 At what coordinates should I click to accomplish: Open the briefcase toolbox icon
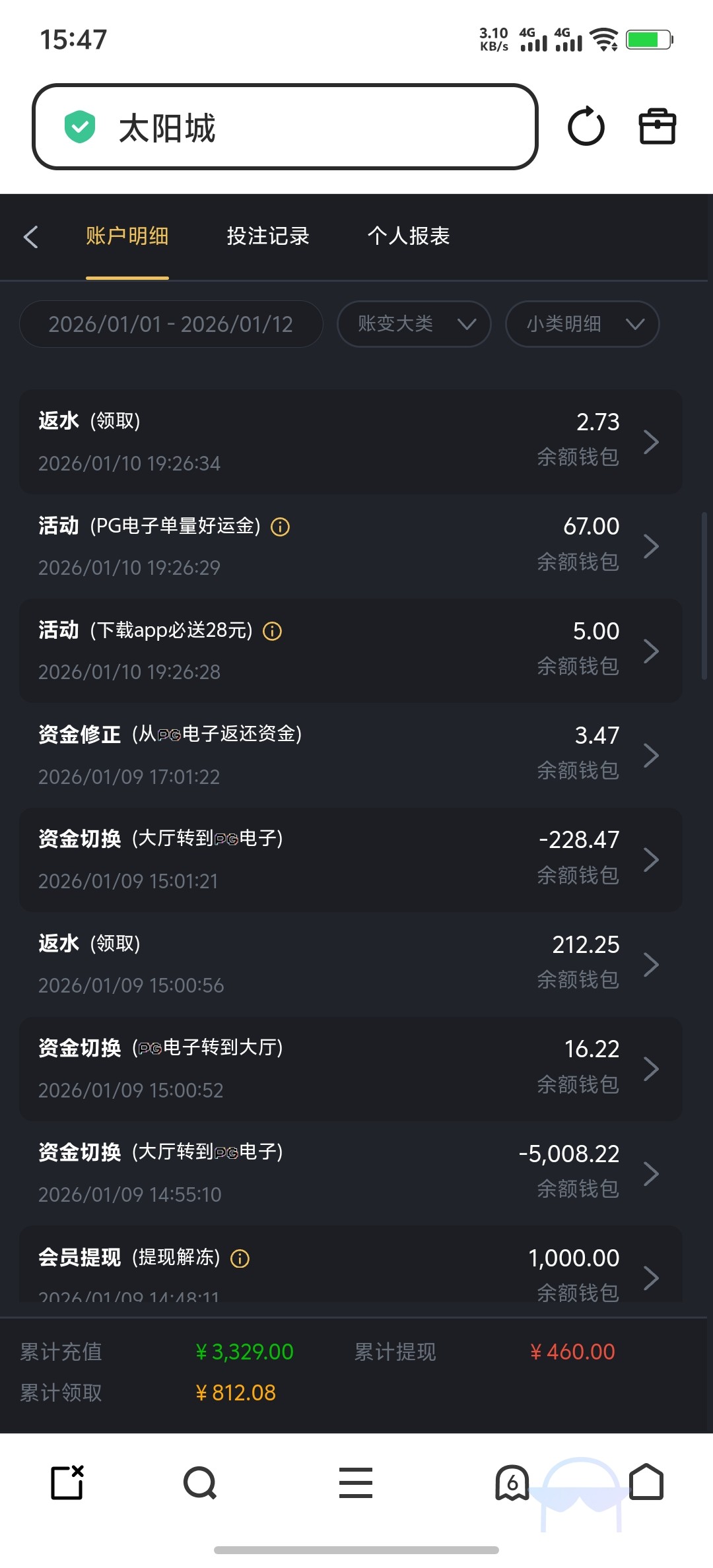(x=657, y=127)
